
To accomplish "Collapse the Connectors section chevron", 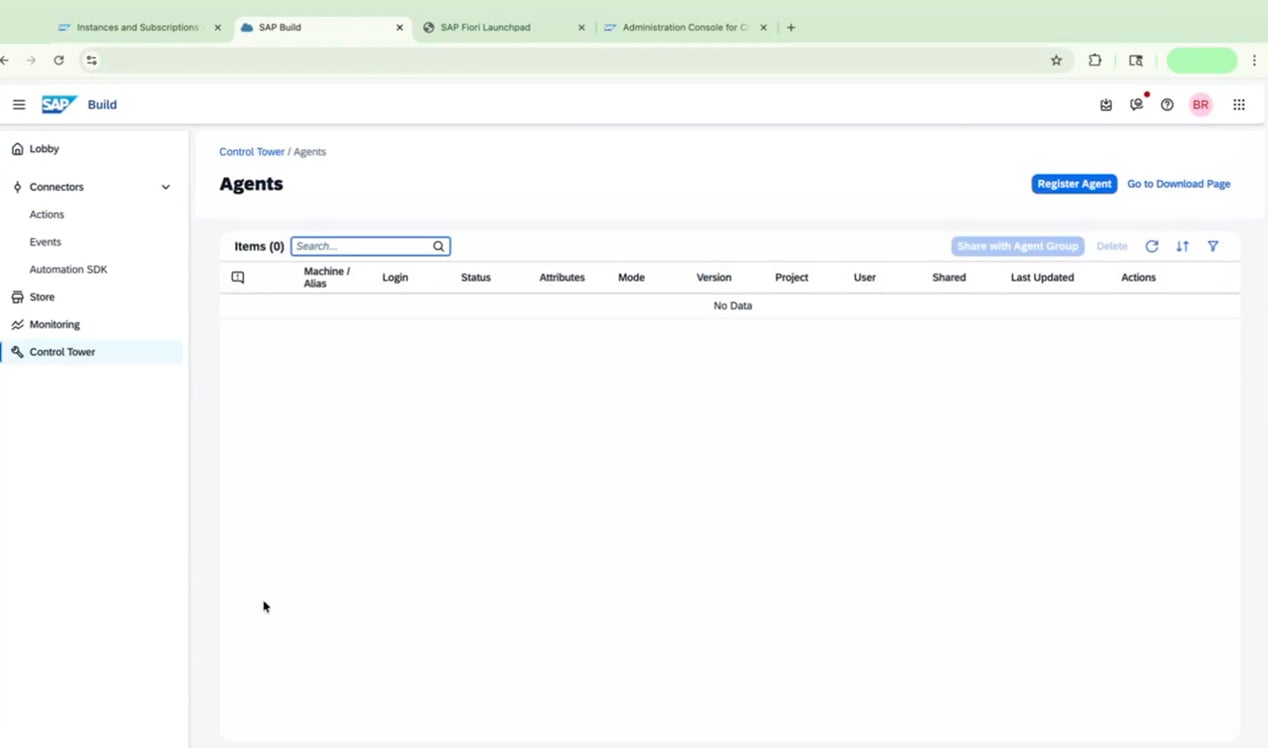I will coord(166,187).
